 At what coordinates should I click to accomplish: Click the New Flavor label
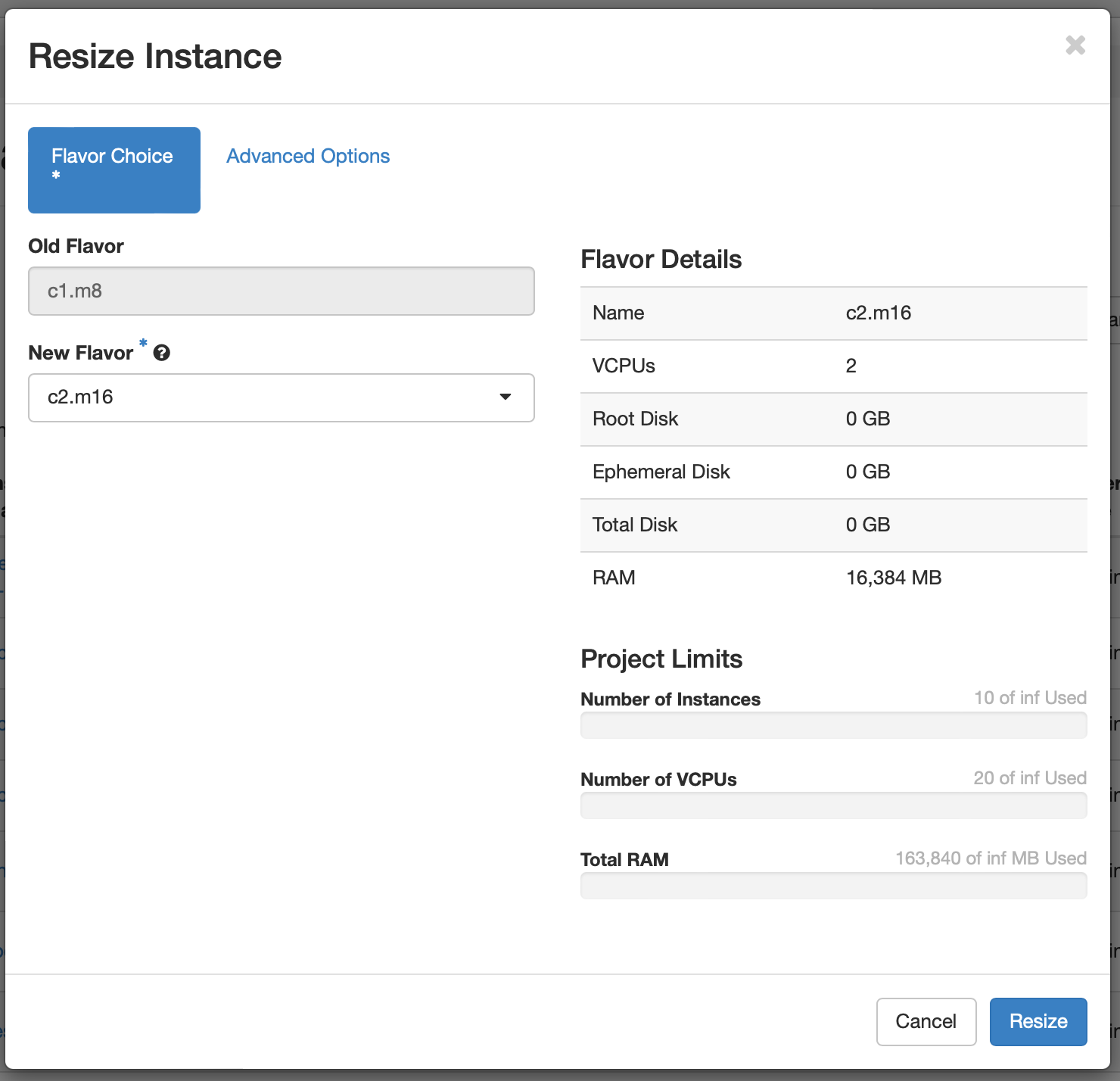click(x=81, y=353)
